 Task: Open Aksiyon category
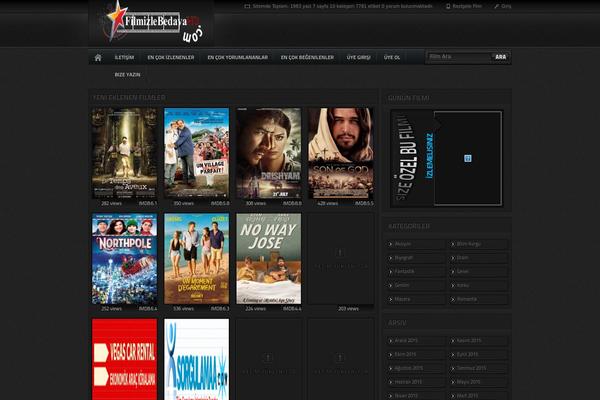(403, 244)
